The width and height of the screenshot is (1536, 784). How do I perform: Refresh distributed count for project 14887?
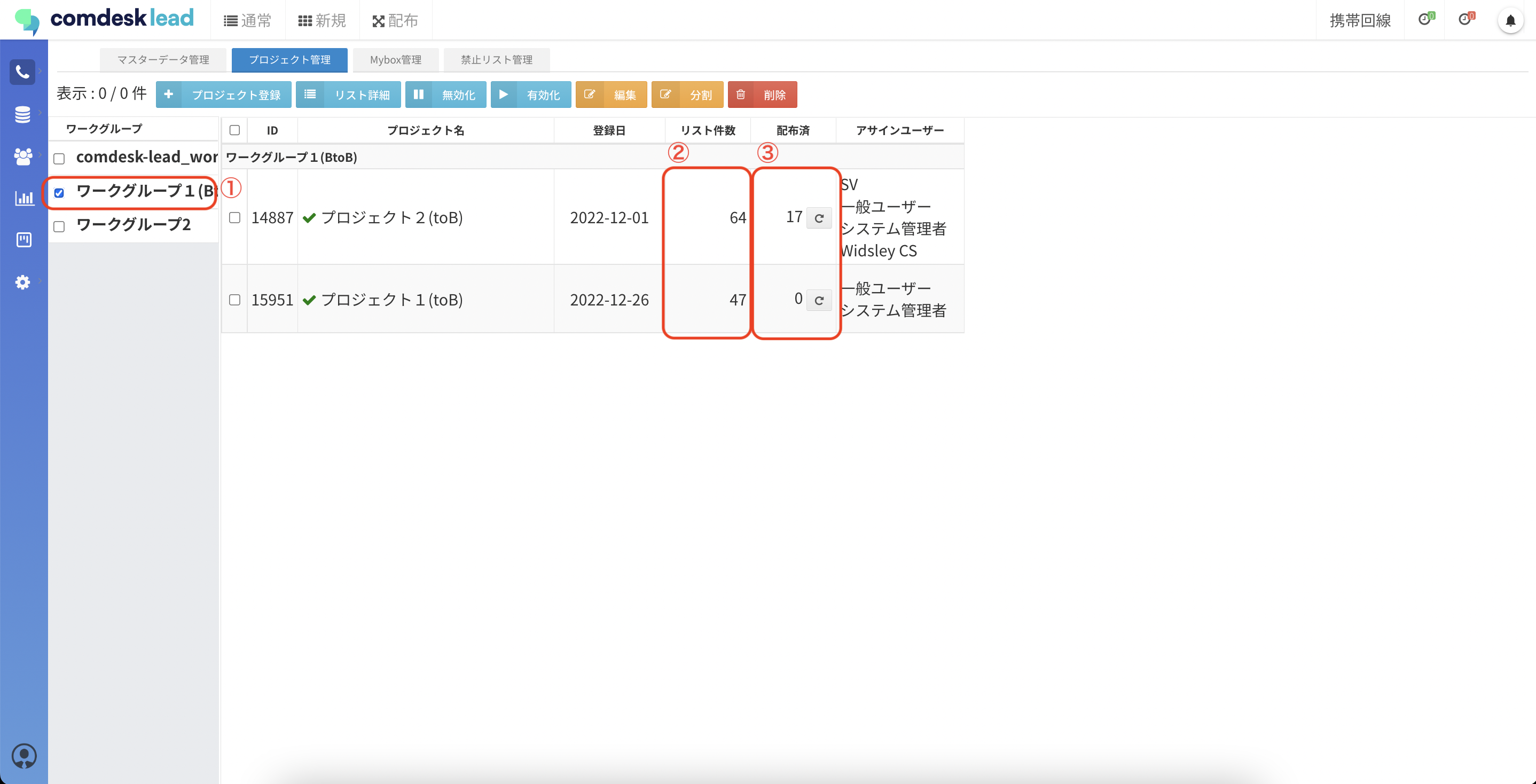tap(819, 218)
